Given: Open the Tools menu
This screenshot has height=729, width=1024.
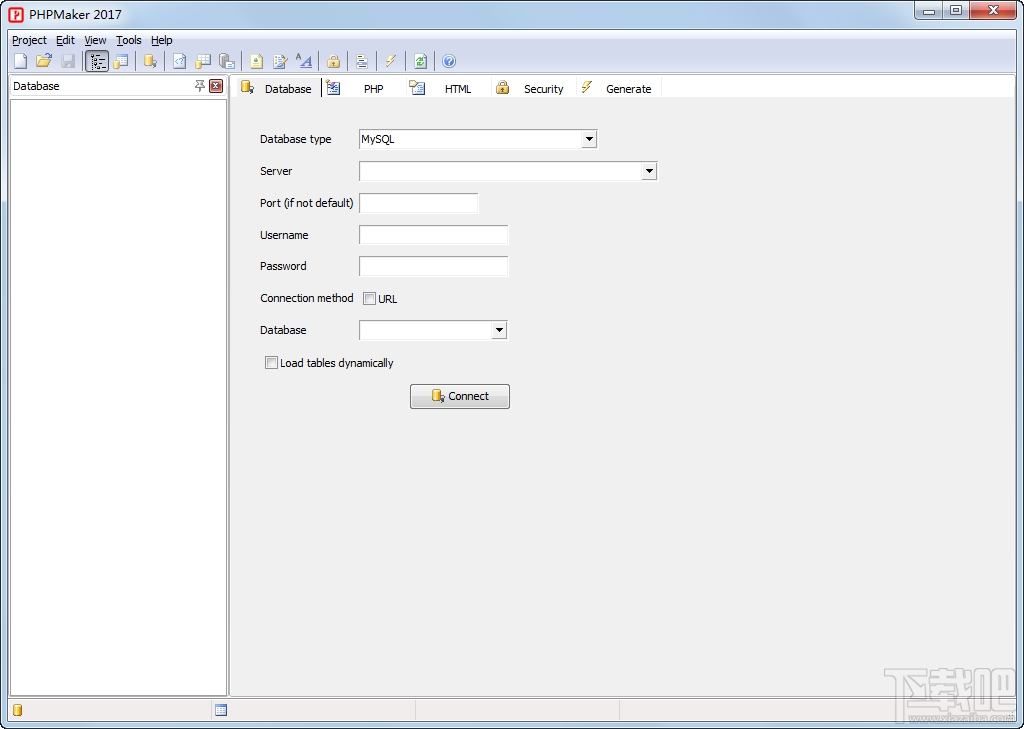Looking at the screenshot, I should click(x=129, y=40).
